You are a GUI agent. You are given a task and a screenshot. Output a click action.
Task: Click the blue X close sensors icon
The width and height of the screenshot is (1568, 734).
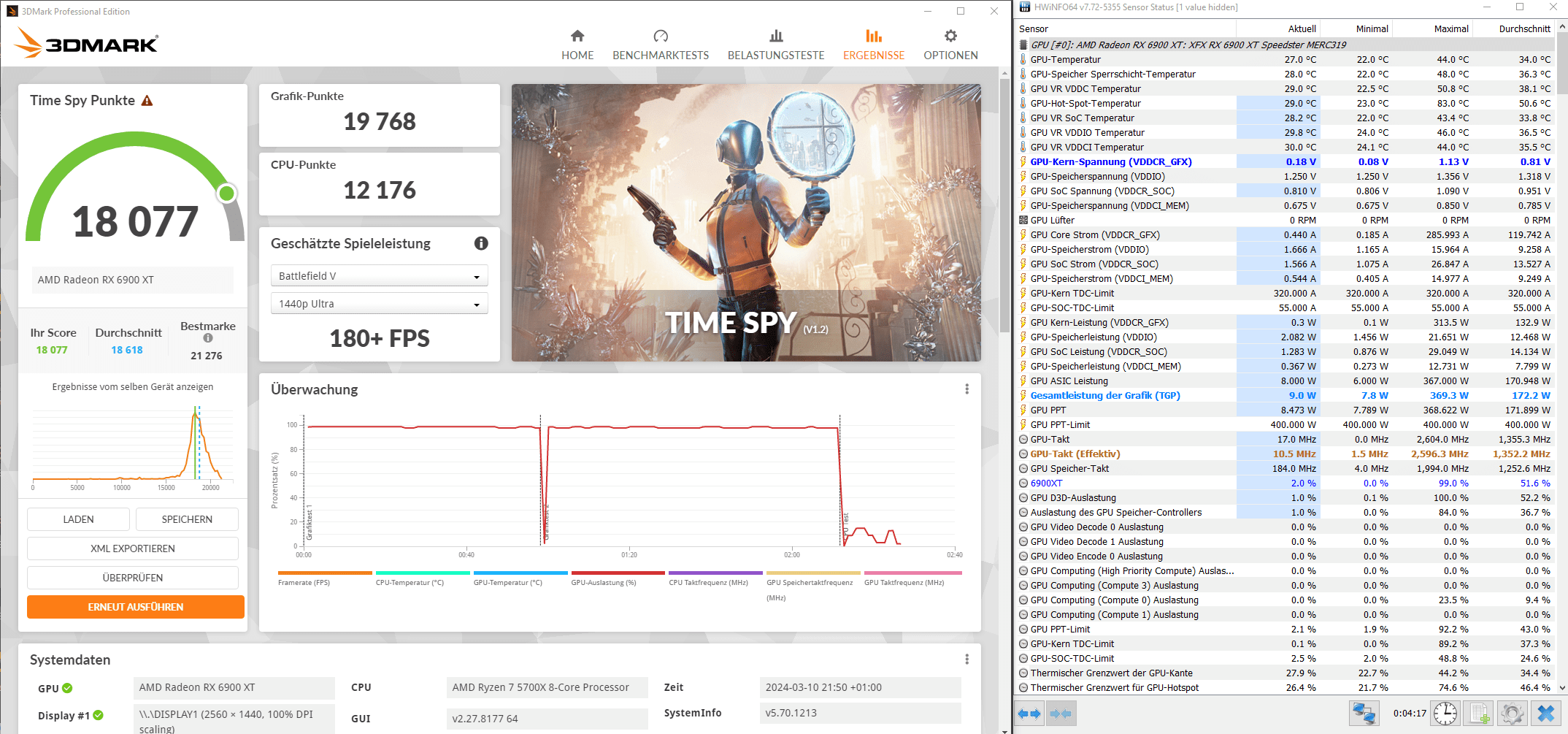1545,714
